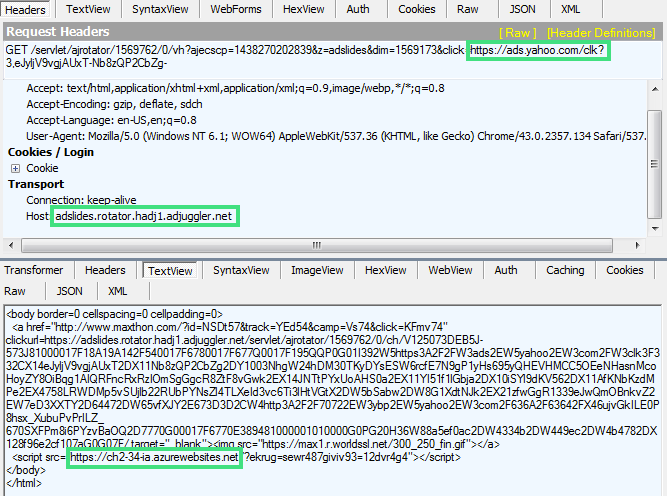Open response SyntaxView tab
The height and width of the screenshot is (496, 667).
(241, 270)
